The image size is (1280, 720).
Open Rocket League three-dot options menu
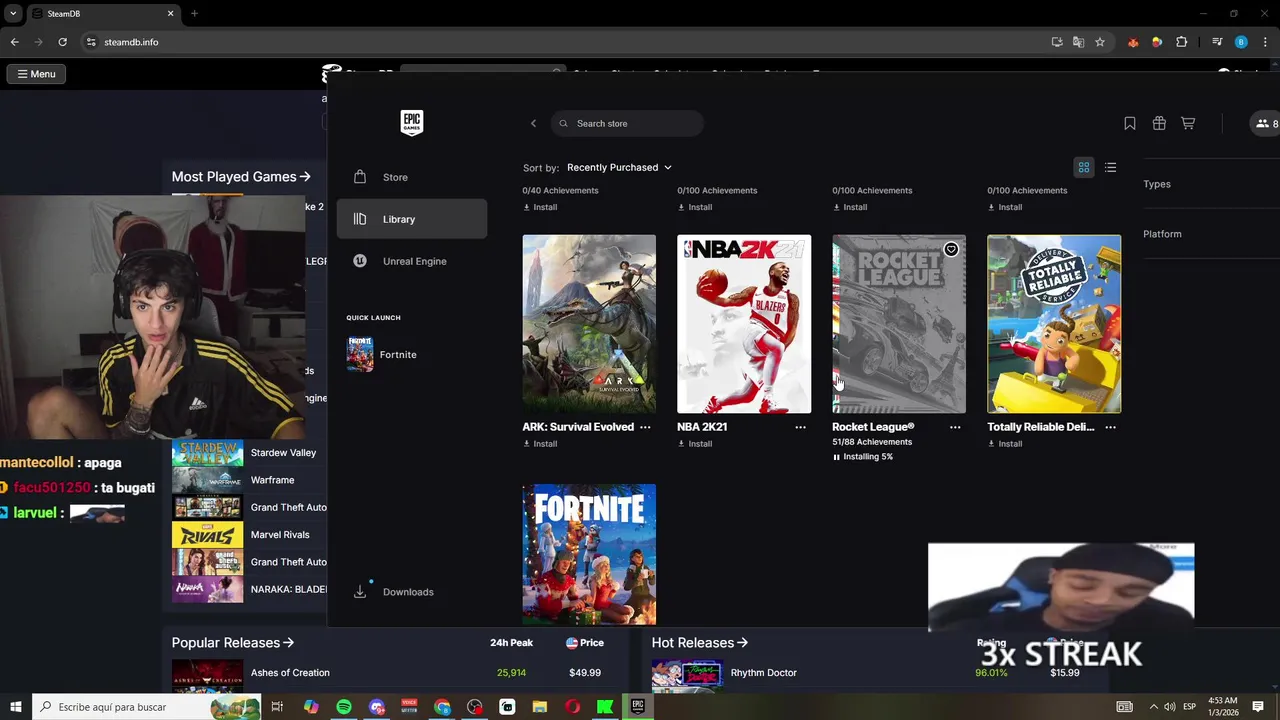tap(955, 427)
